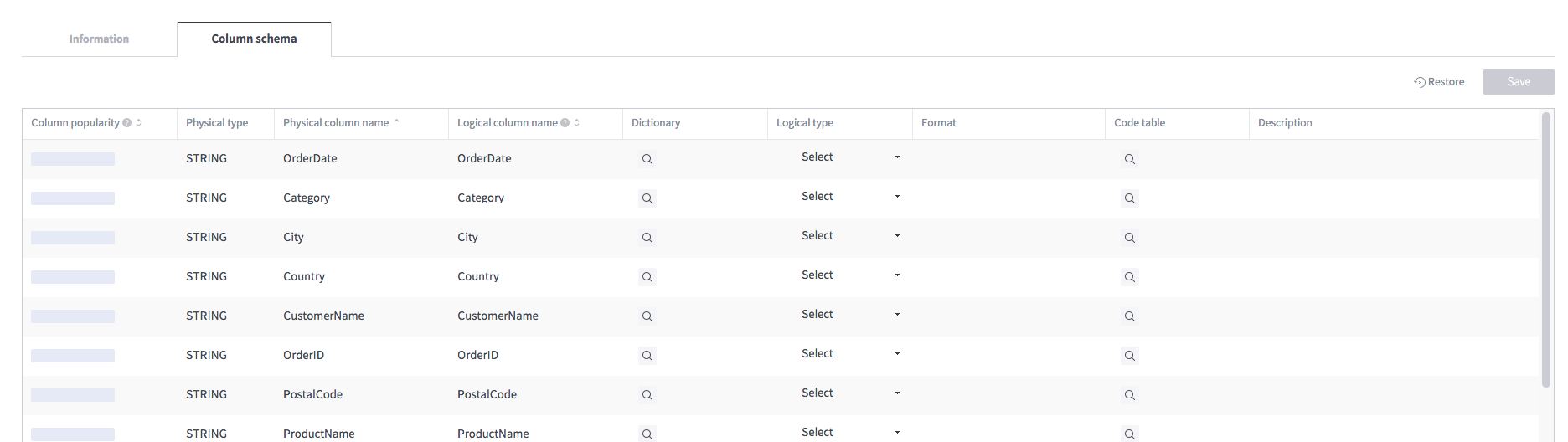Edit logical column name OrderDate

(484, 159)
